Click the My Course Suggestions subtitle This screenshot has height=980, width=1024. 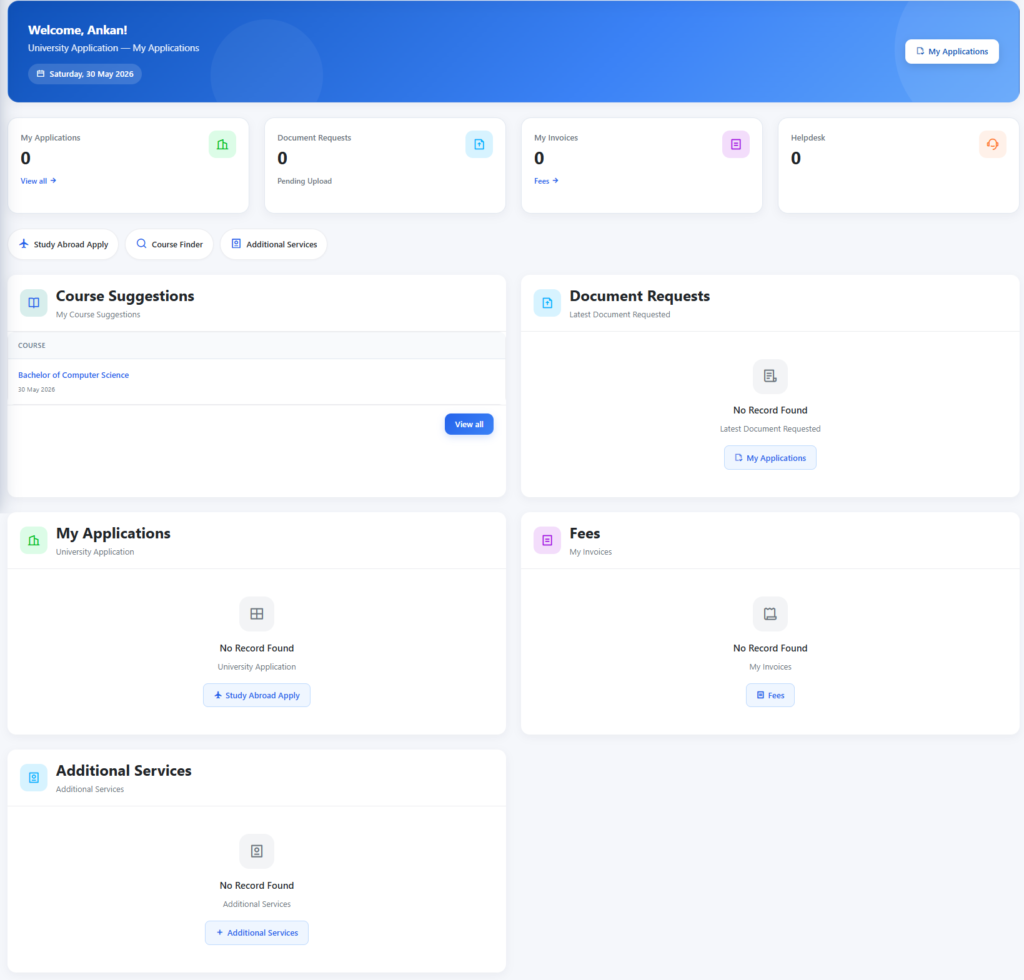point(98,315)
